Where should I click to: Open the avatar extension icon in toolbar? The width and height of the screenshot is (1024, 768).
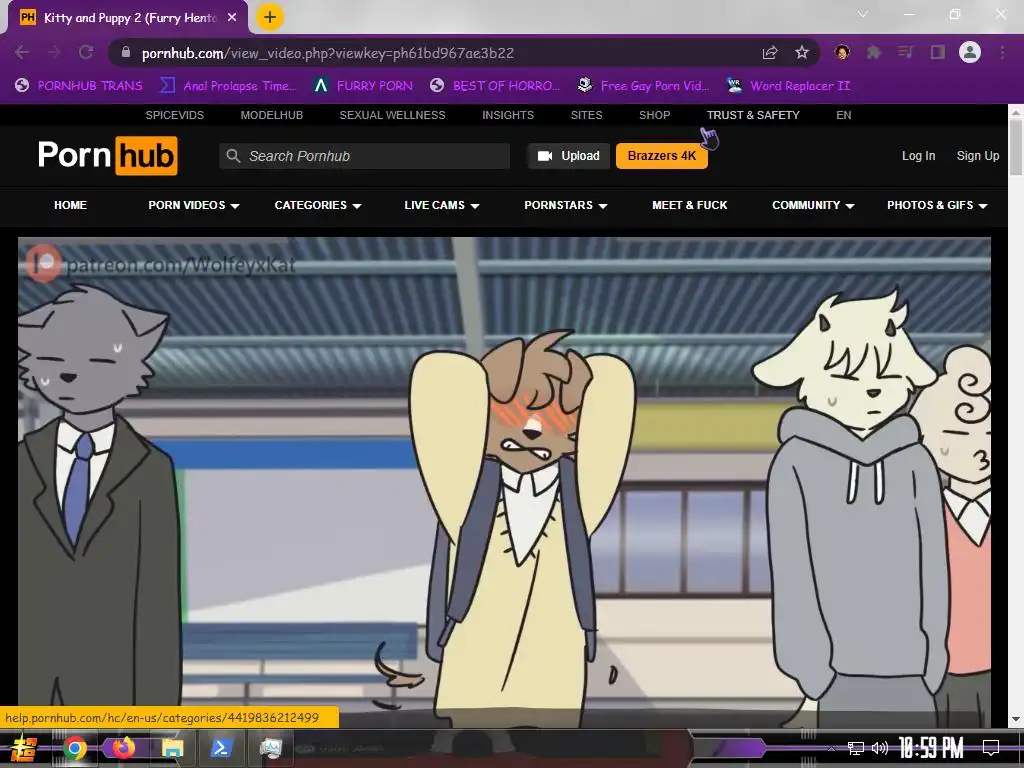click(x=842, y=53)
